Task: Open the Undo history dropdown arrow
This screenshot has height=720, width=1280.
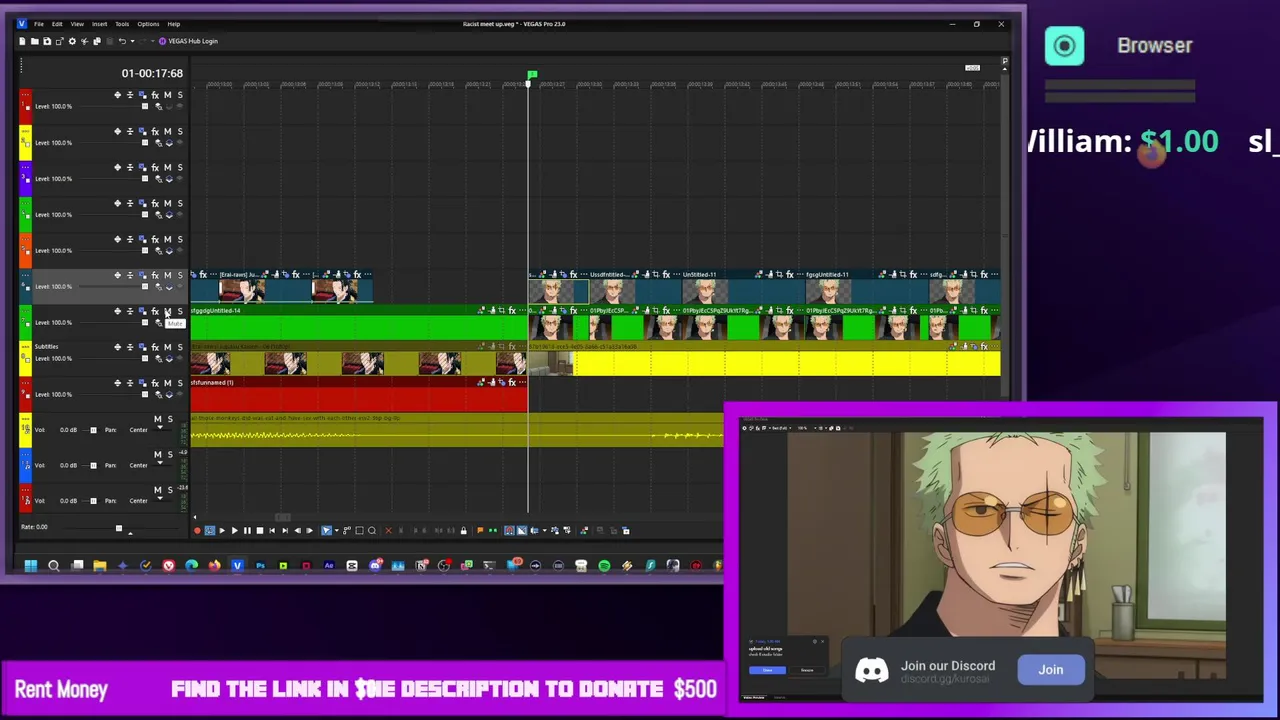Action: point(132,41)
